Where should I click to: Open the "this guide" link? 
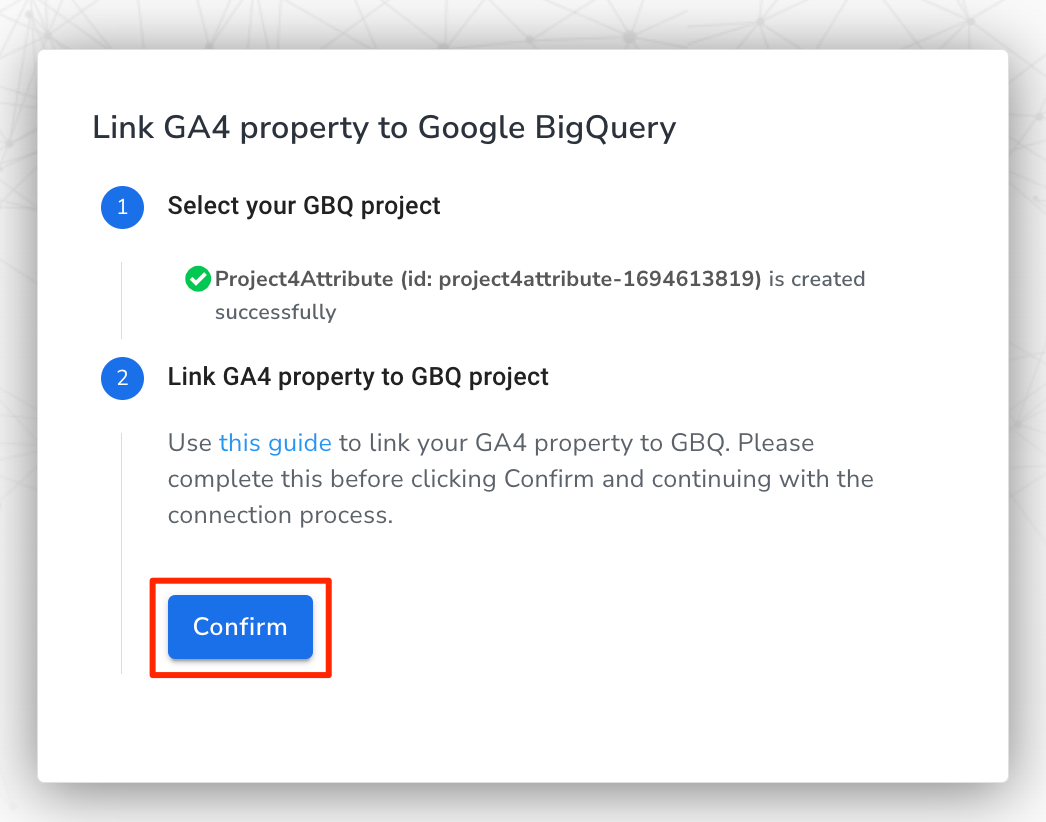point(275,442)
